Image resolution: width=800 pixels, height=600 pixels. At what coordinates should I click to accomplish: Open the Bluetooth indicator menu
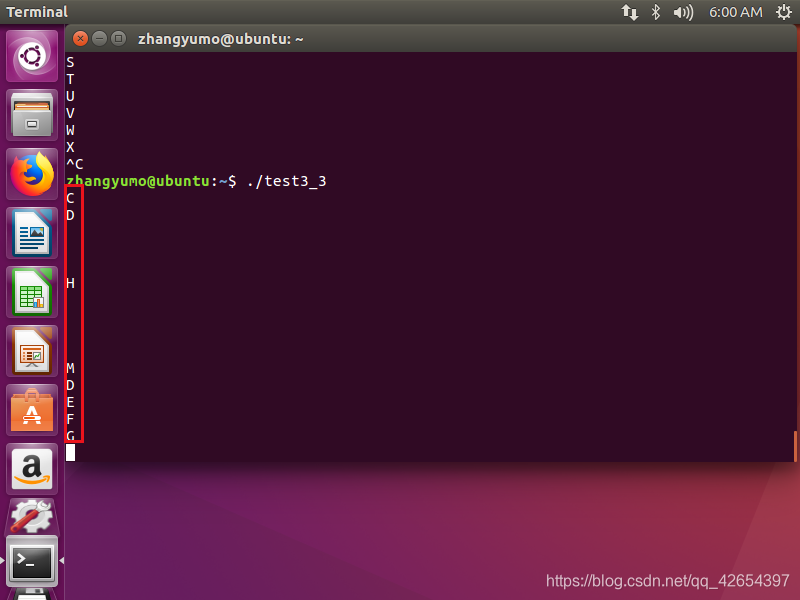click(656, 12)
